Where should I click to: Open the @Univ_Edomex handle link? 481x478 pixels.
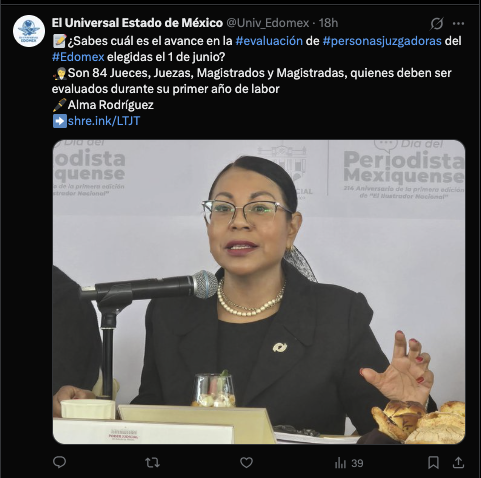tap(268, 23)
